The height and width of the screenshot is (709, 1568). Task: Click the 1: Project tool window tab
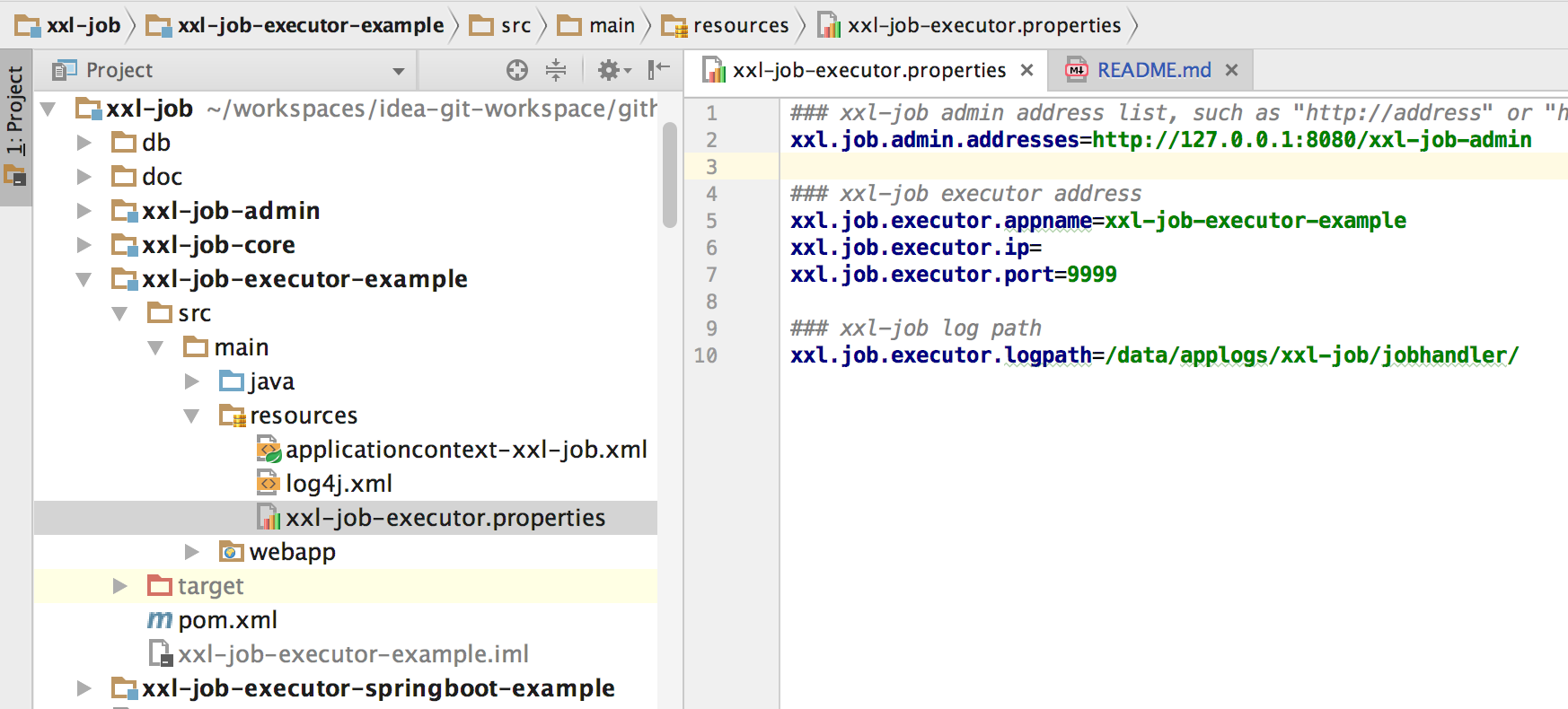(x=15, y=126)
